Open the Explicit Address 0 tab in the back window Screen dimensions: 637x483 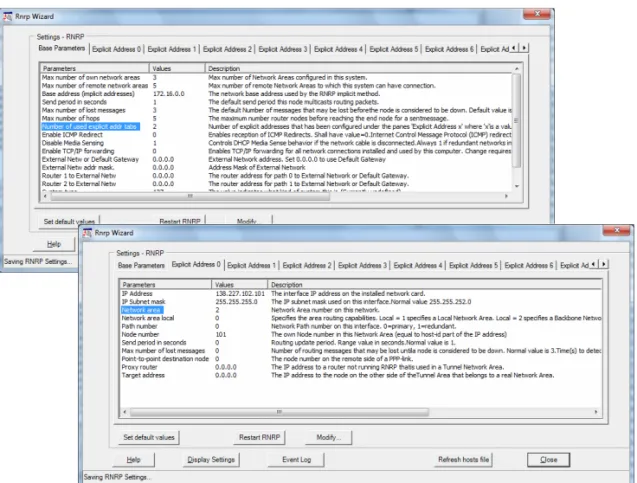tap(117, 49)
